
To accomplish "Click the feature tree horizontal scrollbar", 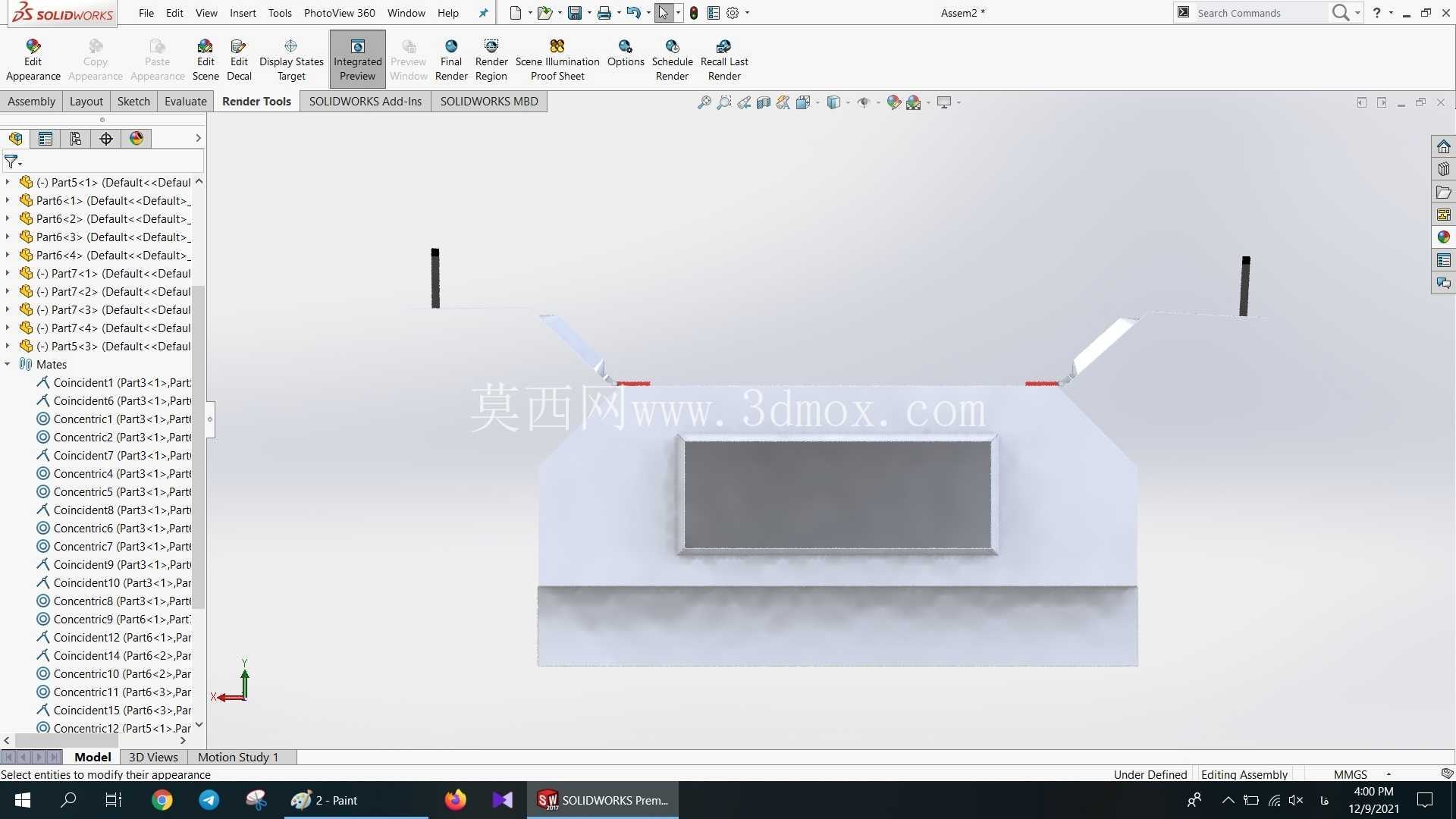I will pyautogui.click(x=67, y=740).
